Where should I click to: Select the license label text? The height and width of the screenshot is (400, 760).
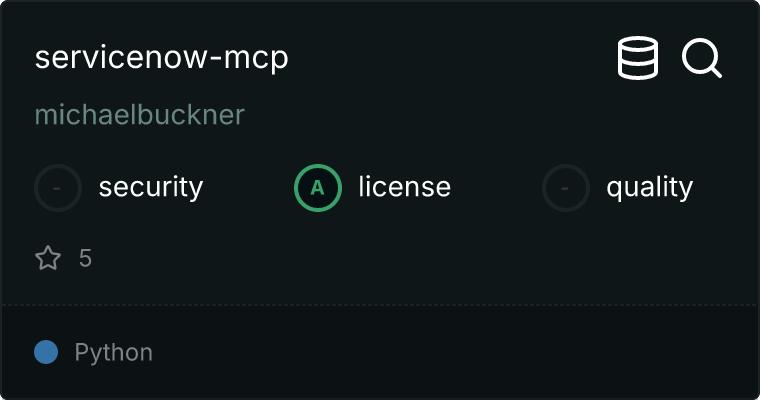[x=405, y=187]
